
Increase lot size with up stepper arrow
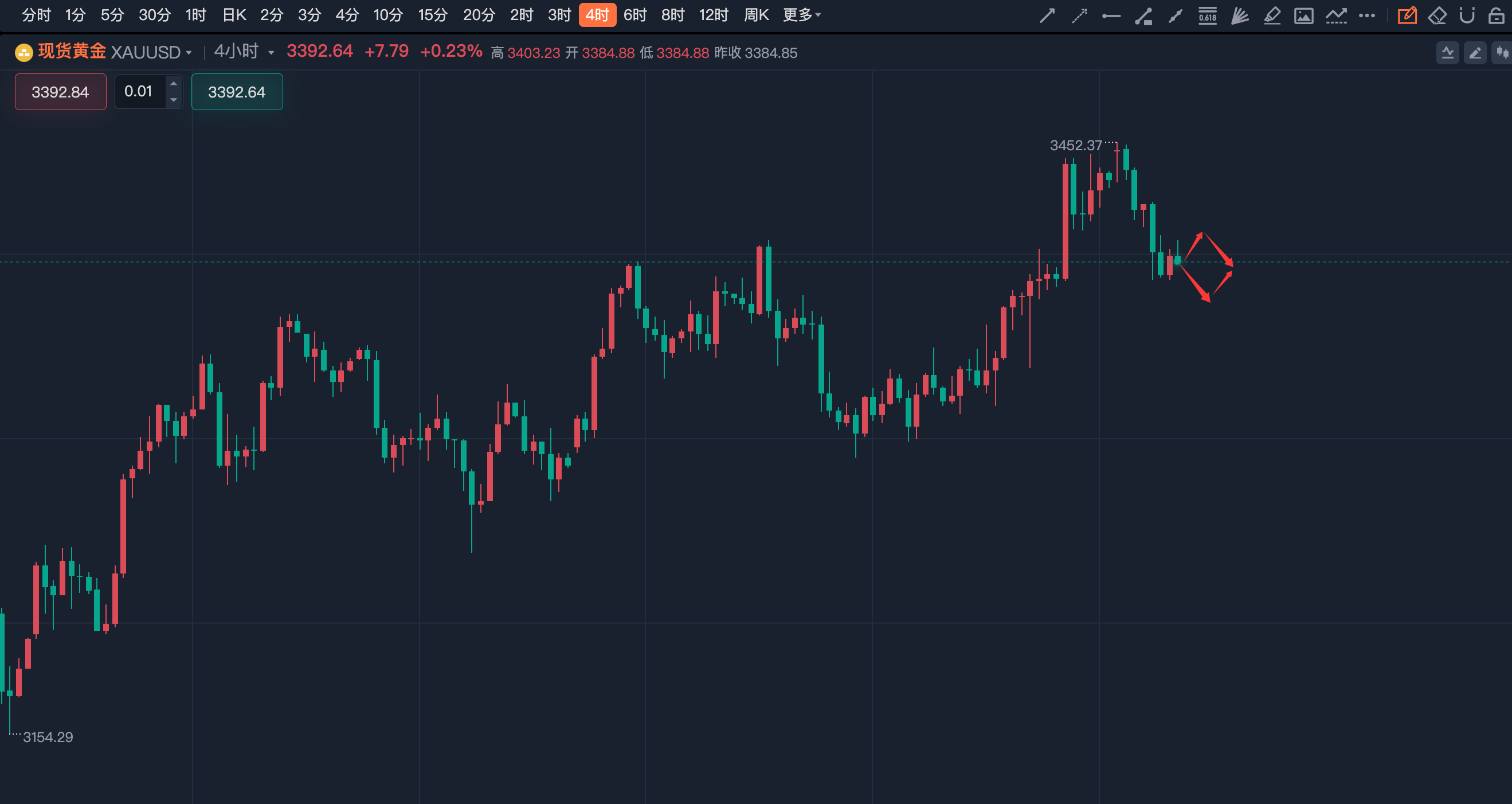tap(173, 83)
